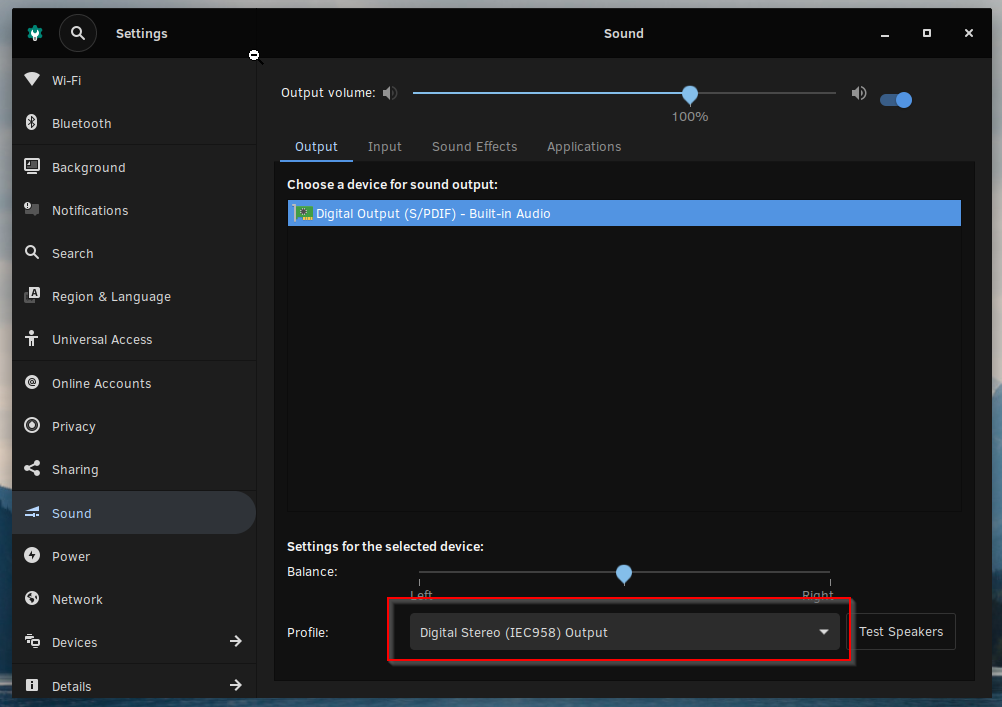Screen dimensions: 1002x707
Task: Click the Balance slider handle
Action: coord(624,574)
